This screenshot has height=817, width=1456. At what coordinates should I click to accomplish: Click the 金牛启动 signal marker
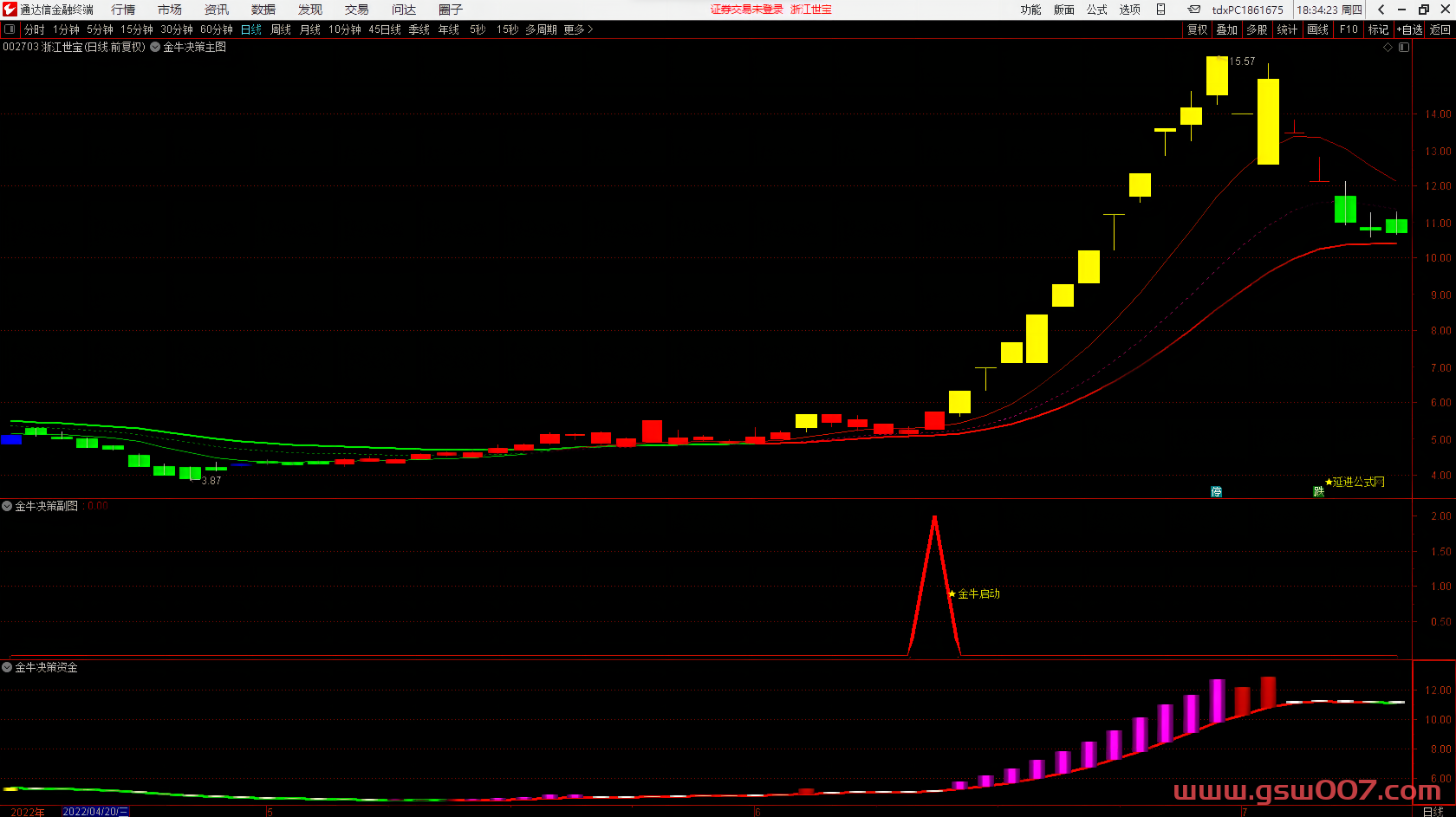point(974,593)
